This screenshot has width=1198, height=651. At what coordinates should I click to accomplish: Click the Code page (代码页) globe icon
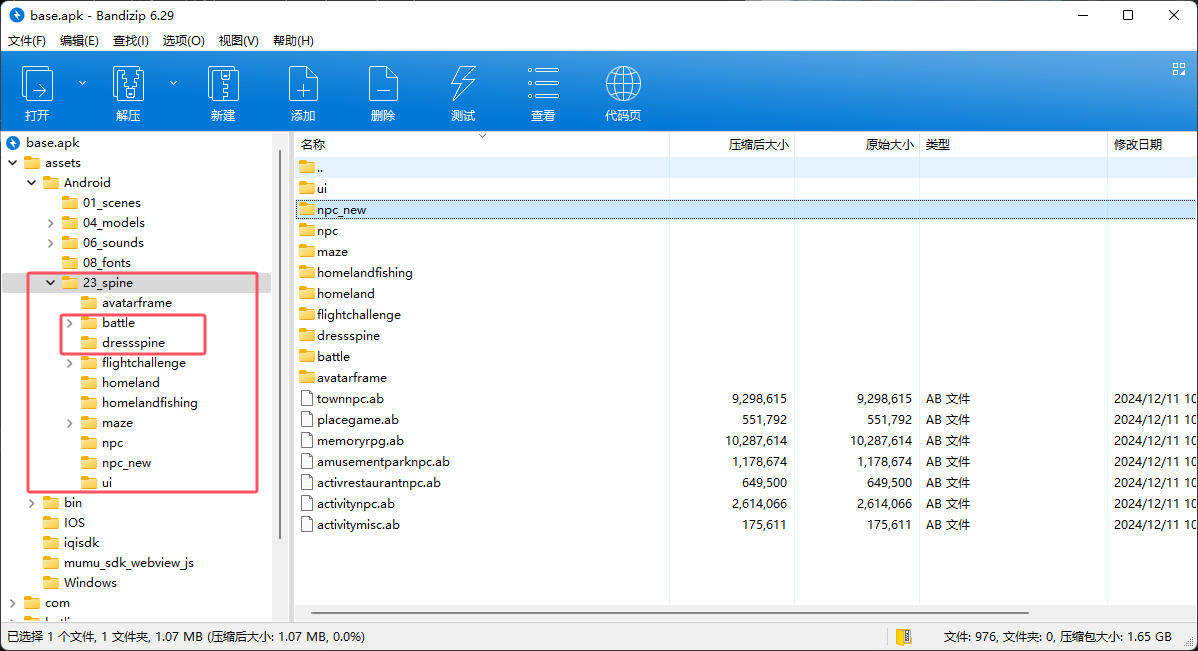click(x=623, y=83)
